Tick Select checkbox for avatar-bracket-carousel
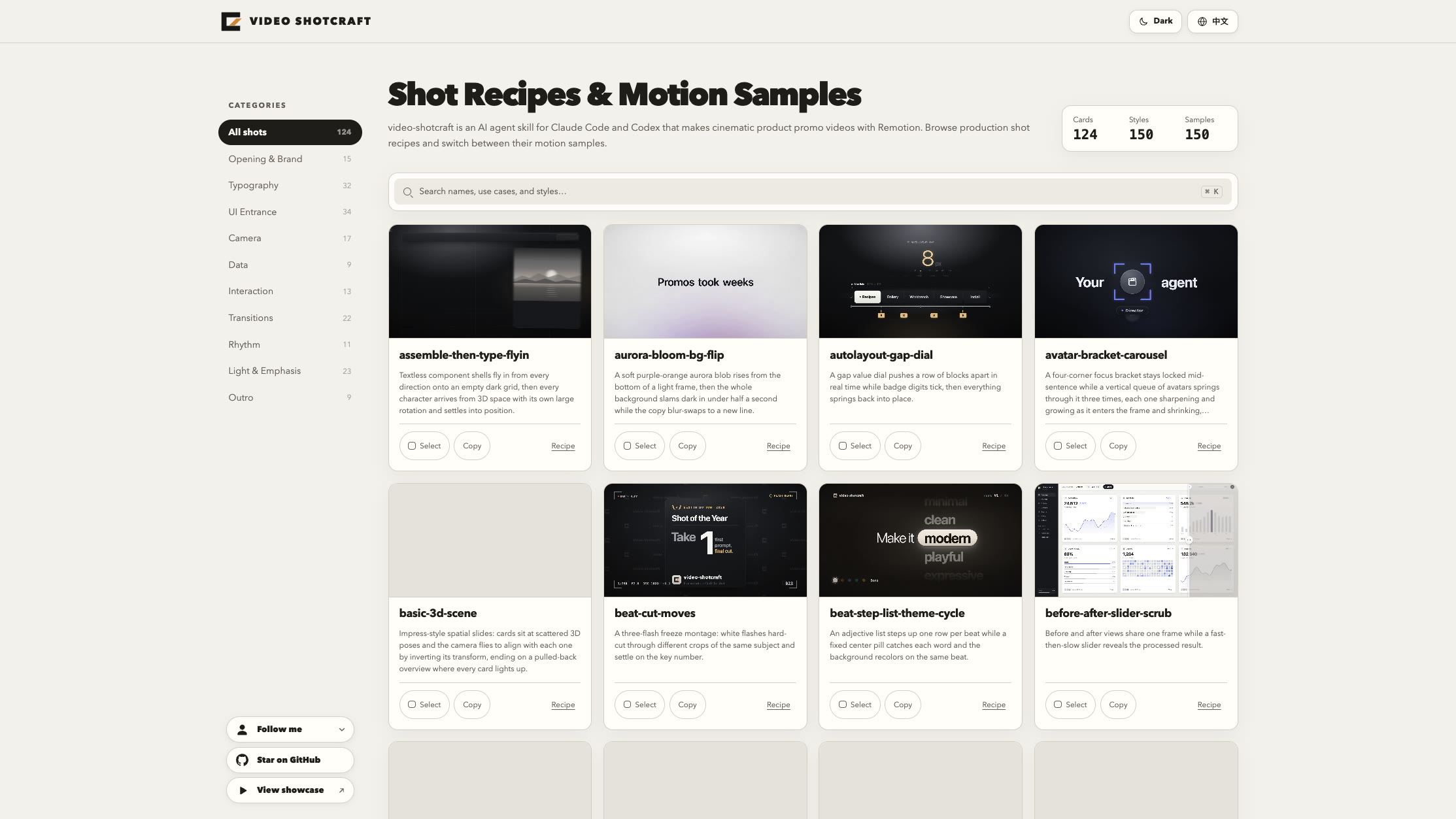 click(1058, 446)
